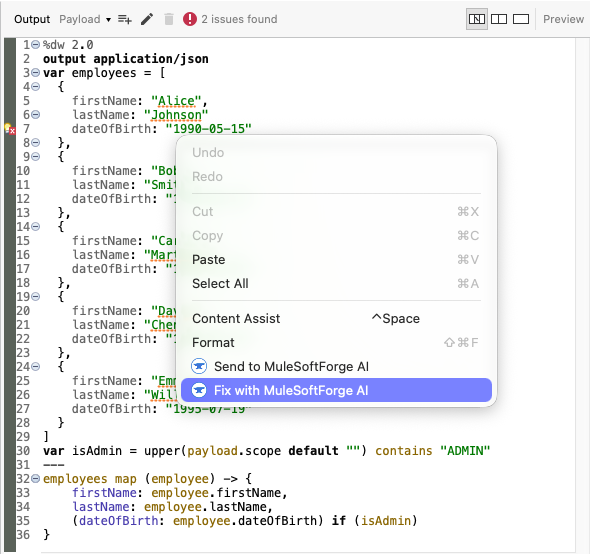Screen dimensions: 593x554
Task: Click the 'contains' keyword on line 30
Action: 404,451
